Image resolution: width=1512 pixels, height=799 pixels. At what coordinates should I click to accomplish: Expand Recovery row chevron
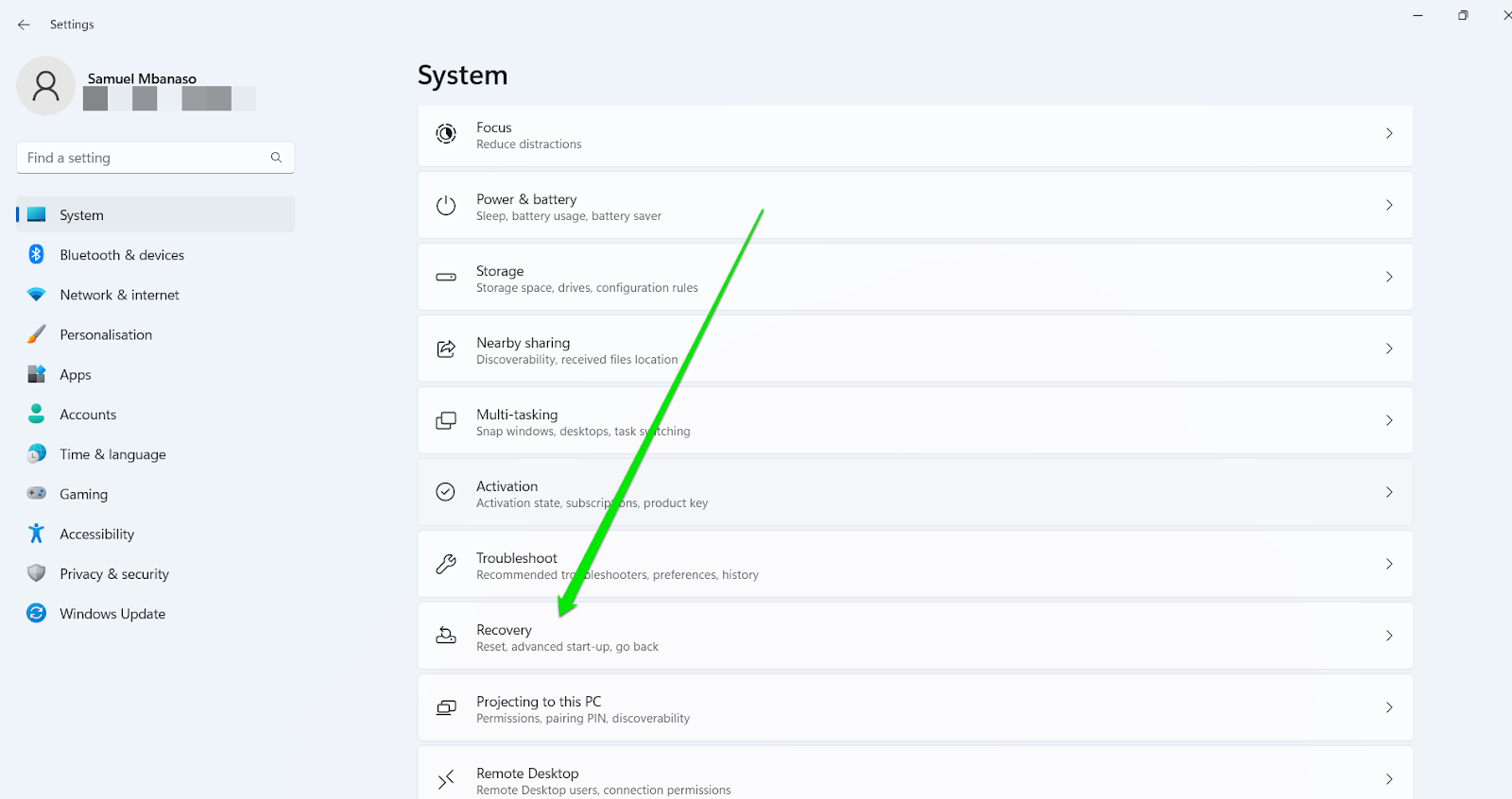click(1389, 636)
